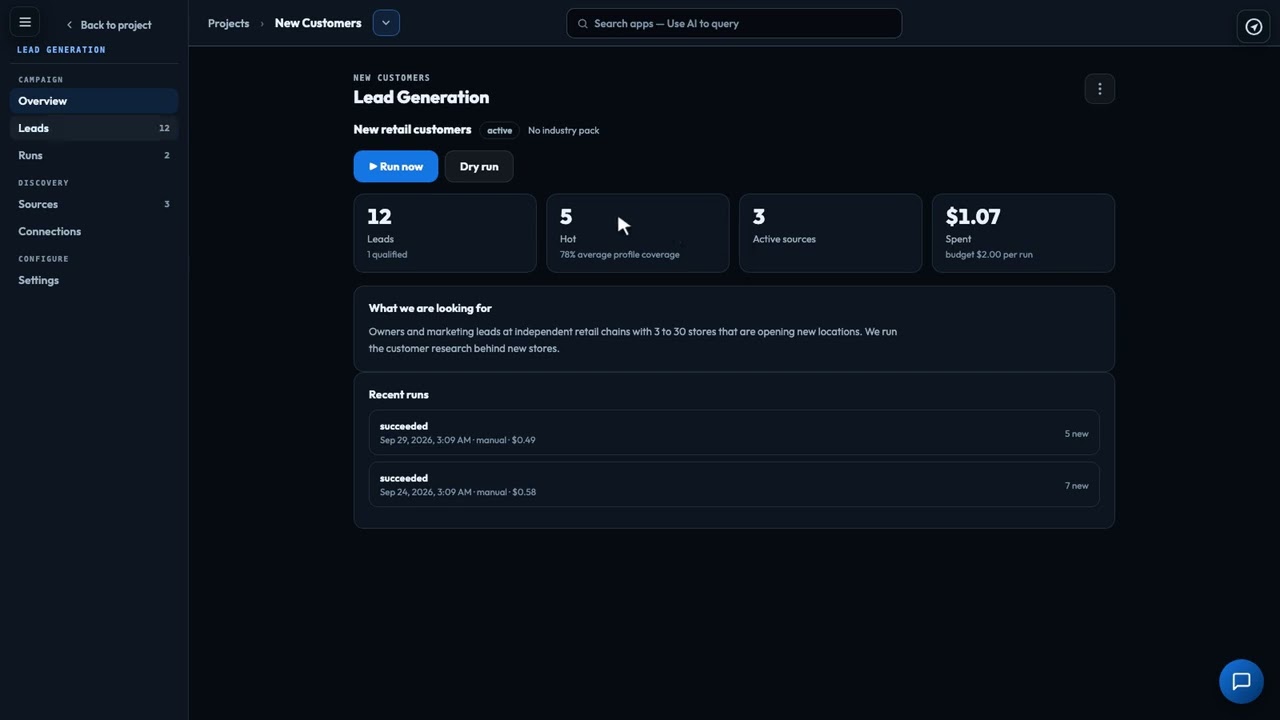Open the Connections sidebar item
The height and width of the screenshot is (720, 1280).
pos(94,231)
